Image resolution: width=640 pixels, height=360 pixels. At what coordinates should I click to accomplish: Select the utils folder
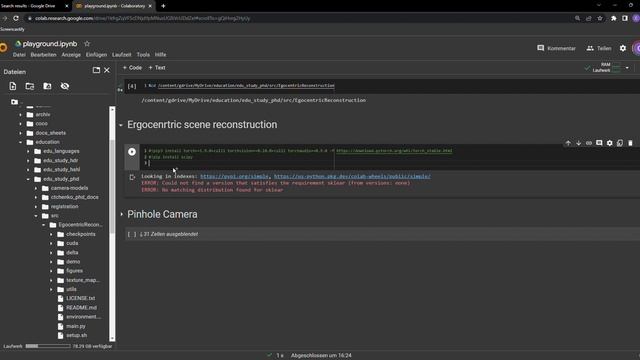click(71, 289)
